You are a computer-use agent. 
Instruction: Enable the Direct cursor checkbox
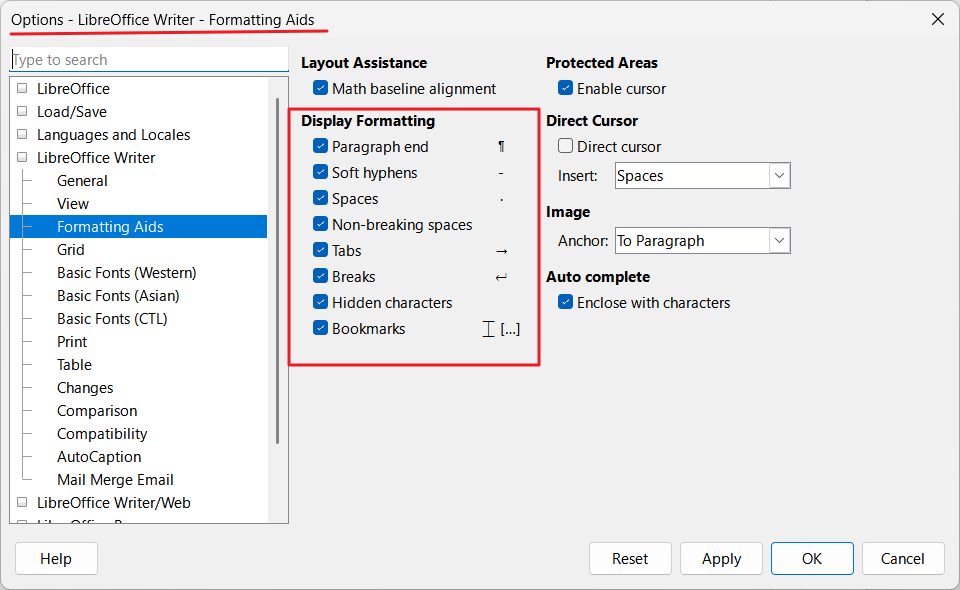coord(565,146)
